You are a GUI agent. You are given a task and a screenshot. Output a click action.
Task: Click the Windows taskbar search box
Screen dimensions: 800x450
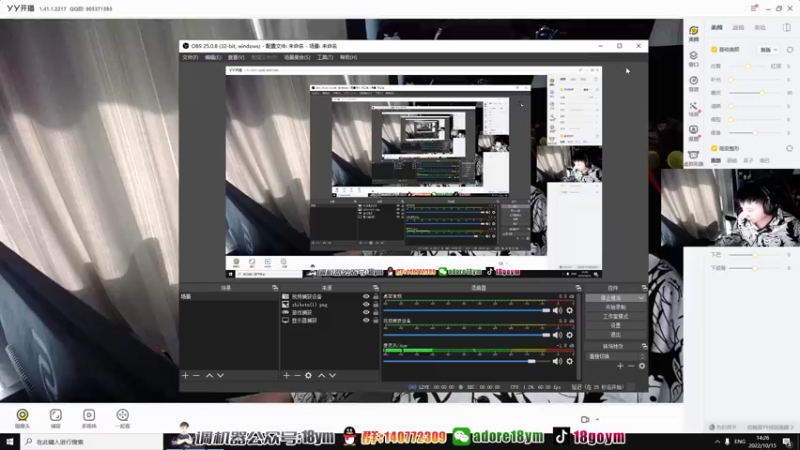coord(92,441)
